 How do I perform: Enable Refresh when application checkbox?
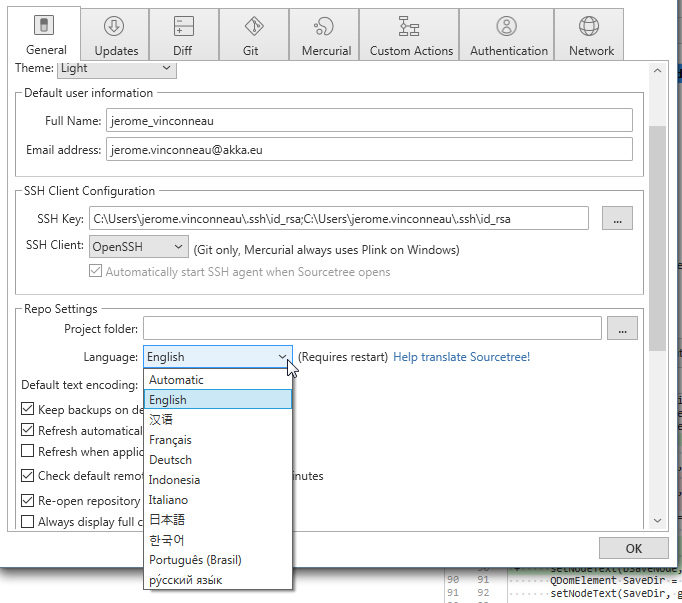[27, 451]
